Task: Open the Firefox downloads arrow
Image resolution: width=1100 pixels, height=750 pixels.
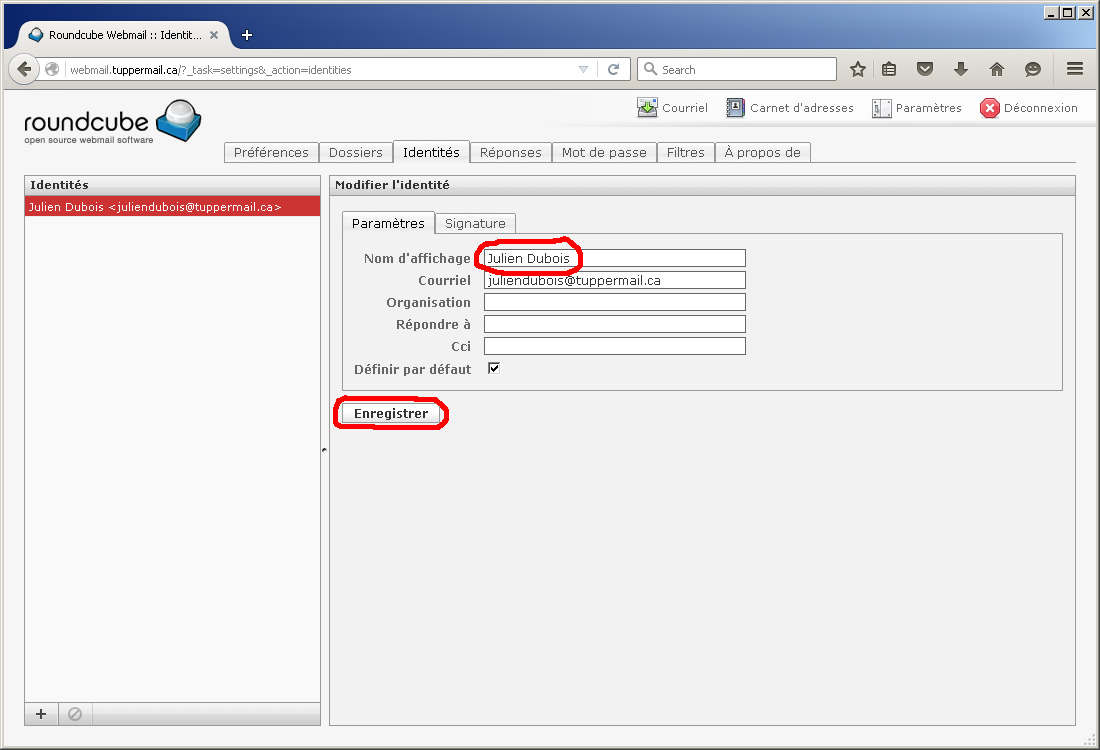Action: [961, 69]
